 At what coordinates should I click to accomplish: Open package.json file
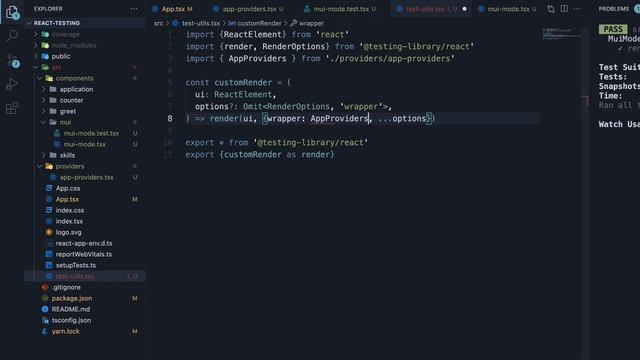pyautogui.click(x=72, y=299)
